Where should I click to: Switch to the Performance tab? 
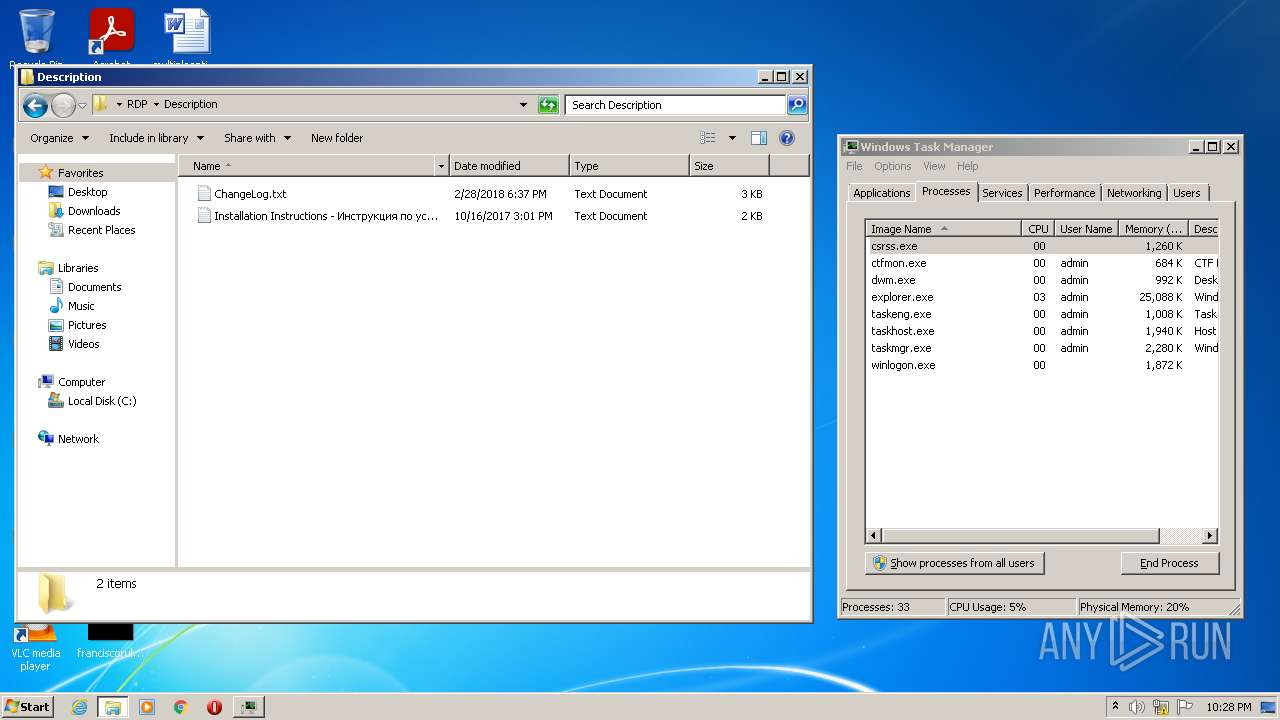pyautogui.click(x=1064, y=193)
